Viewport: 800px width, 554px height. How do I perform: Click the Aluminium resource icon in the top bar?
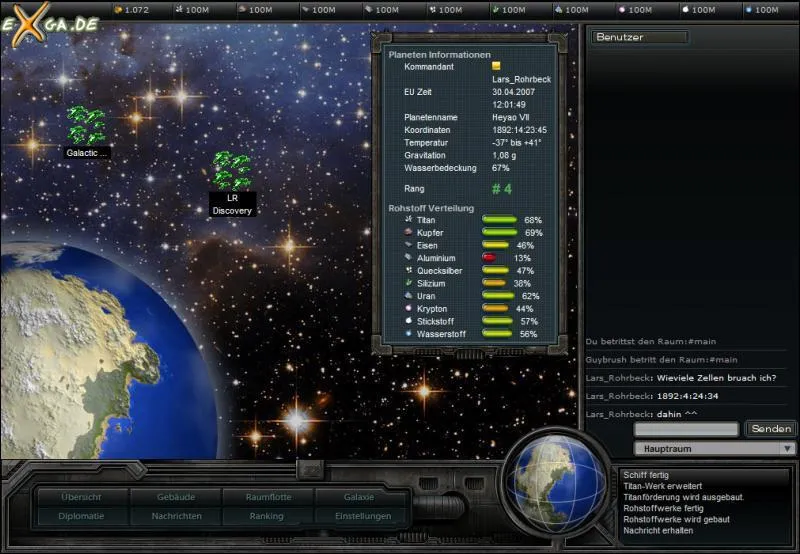tap(369, 10)
